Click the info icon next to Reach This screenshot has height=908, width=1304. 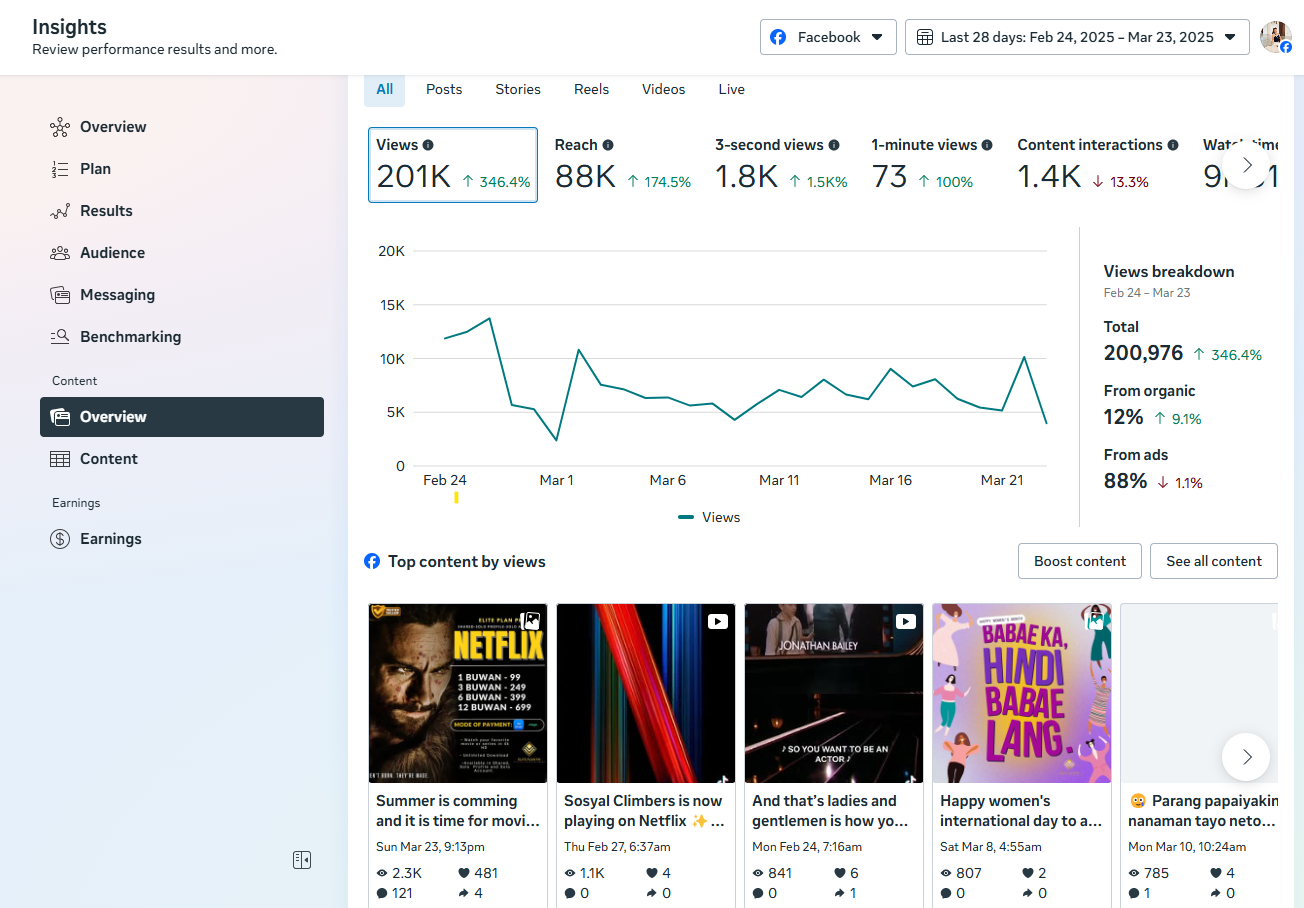click(x=608, y=145)
